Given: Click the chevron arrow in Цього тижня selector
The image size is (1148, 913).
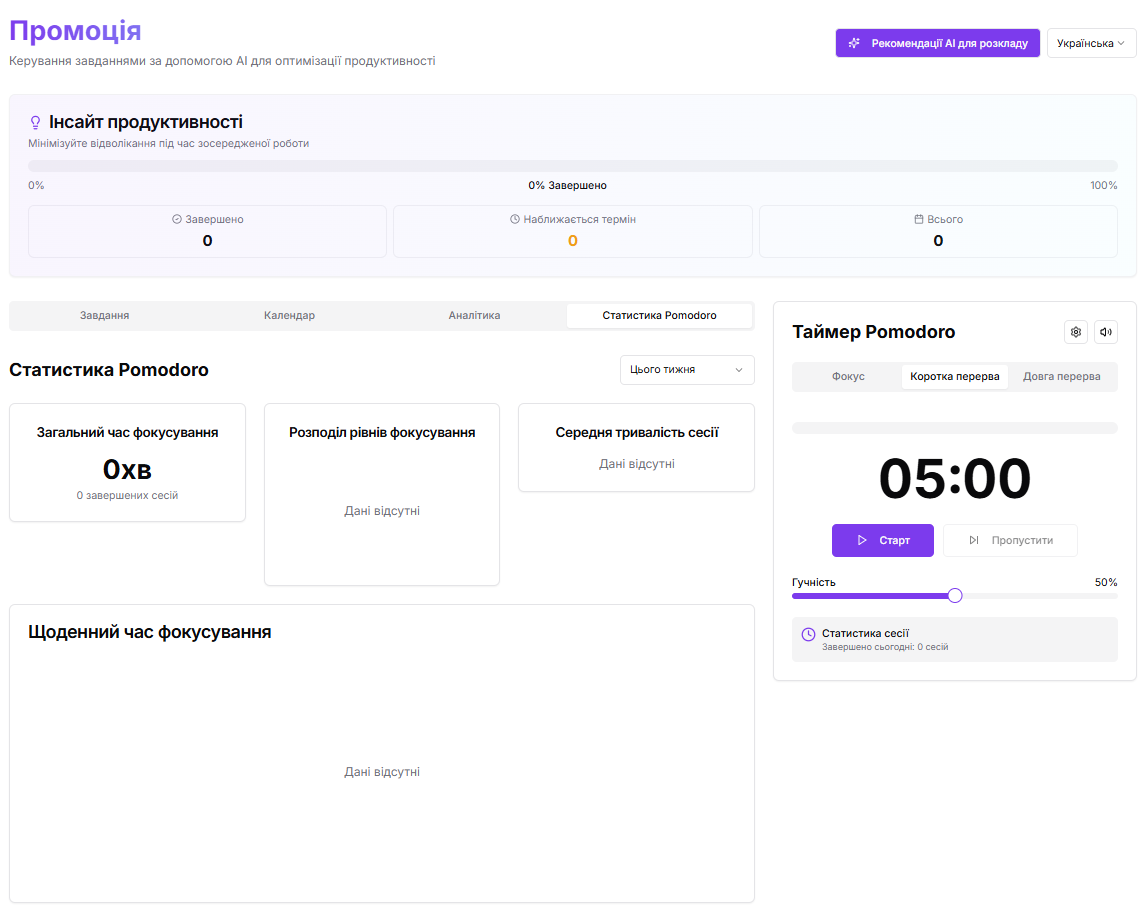Looking at the screenshot, I should tap(739, 370).
